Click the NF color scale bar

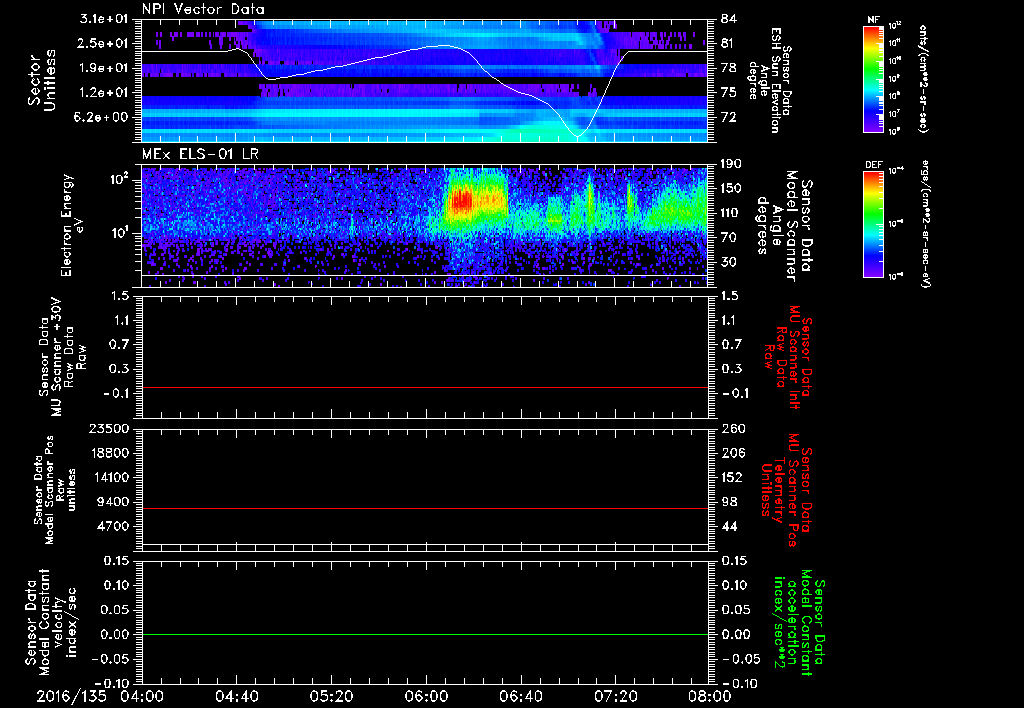873,78
